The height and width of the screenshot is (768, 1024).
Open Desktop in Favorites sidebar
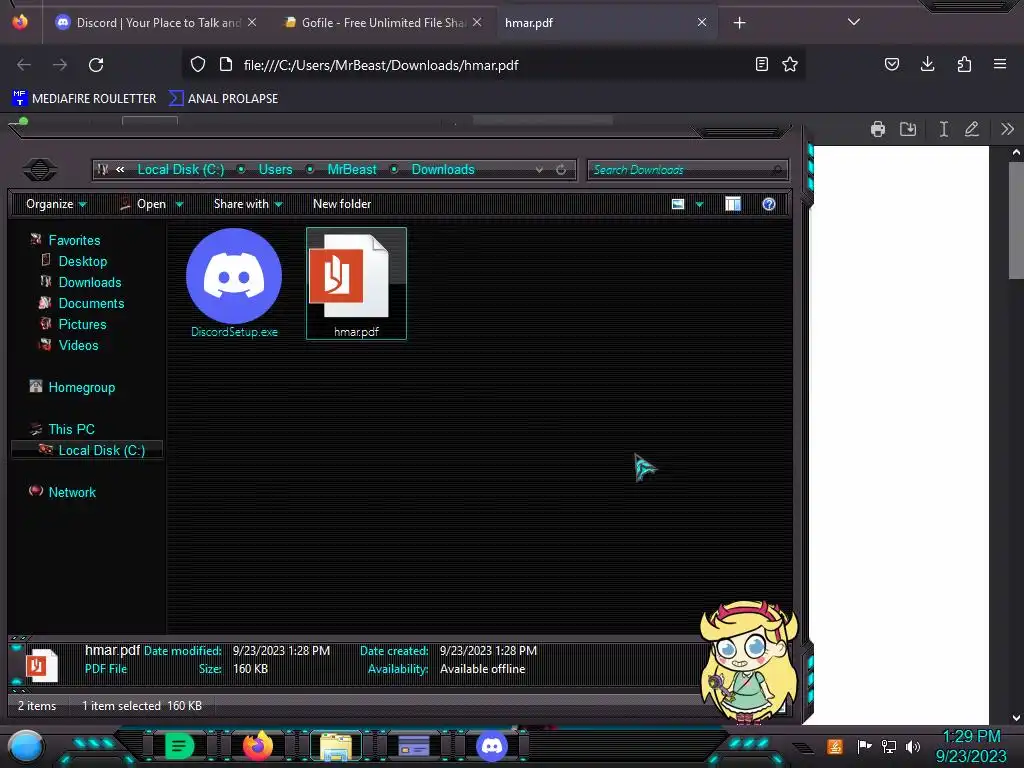click(x=83, y=261)
